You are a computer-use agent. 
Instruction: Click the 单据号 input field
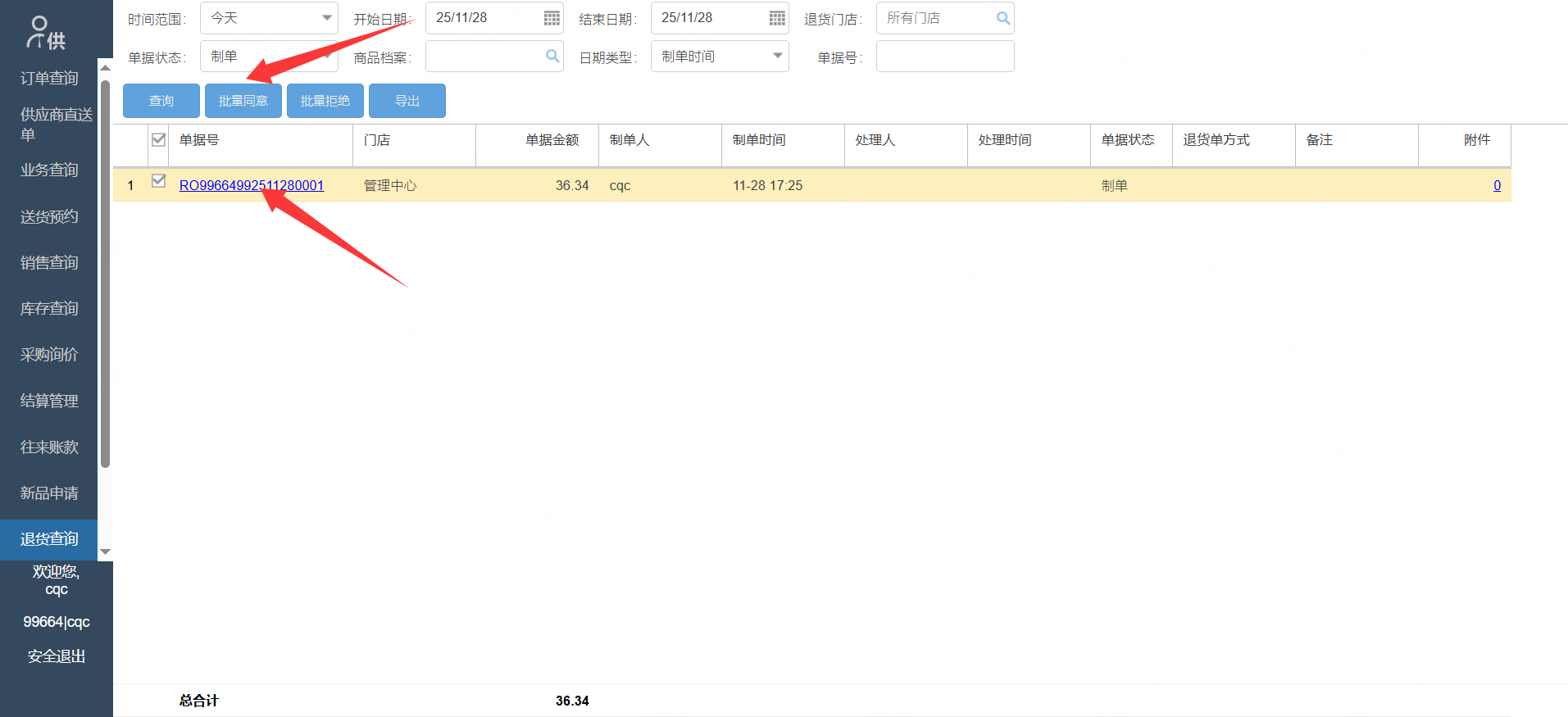944,57
